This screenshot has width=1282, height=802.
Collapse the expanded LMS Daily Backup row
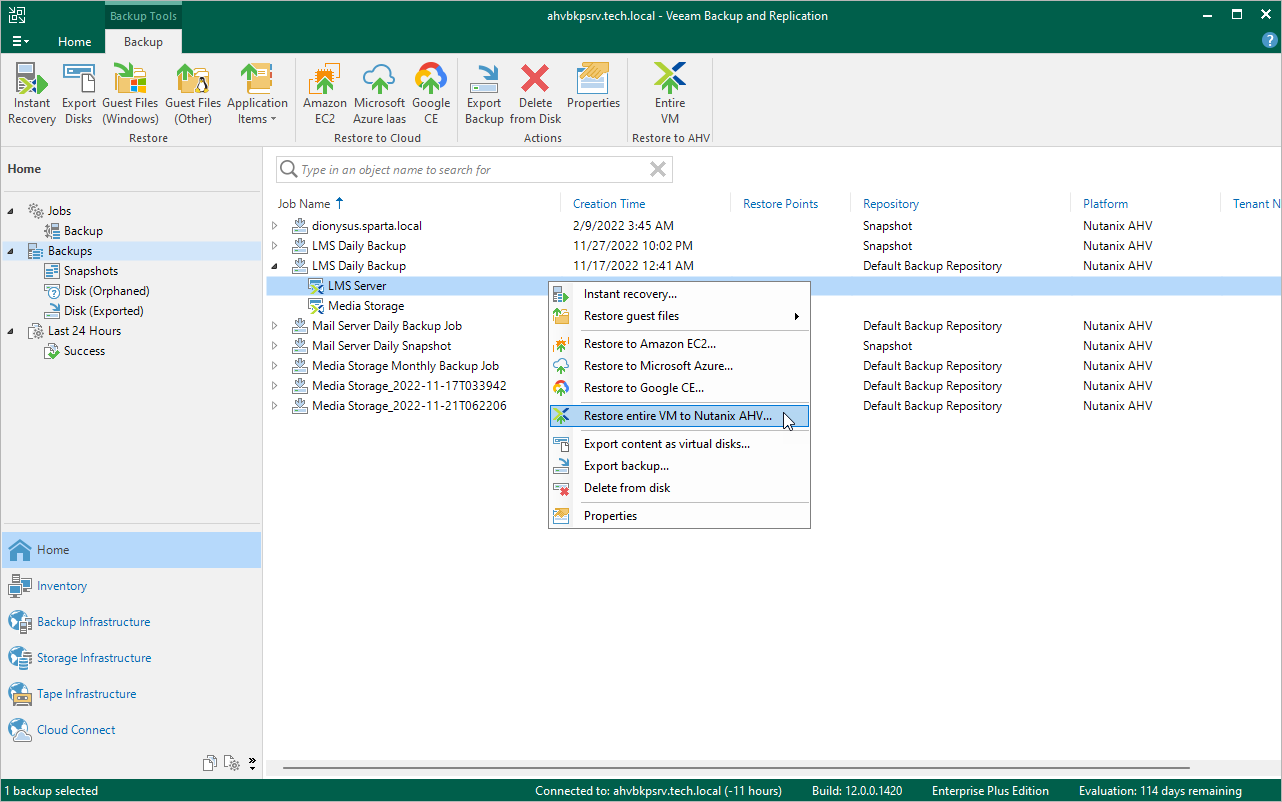click(x=275, y=266)
